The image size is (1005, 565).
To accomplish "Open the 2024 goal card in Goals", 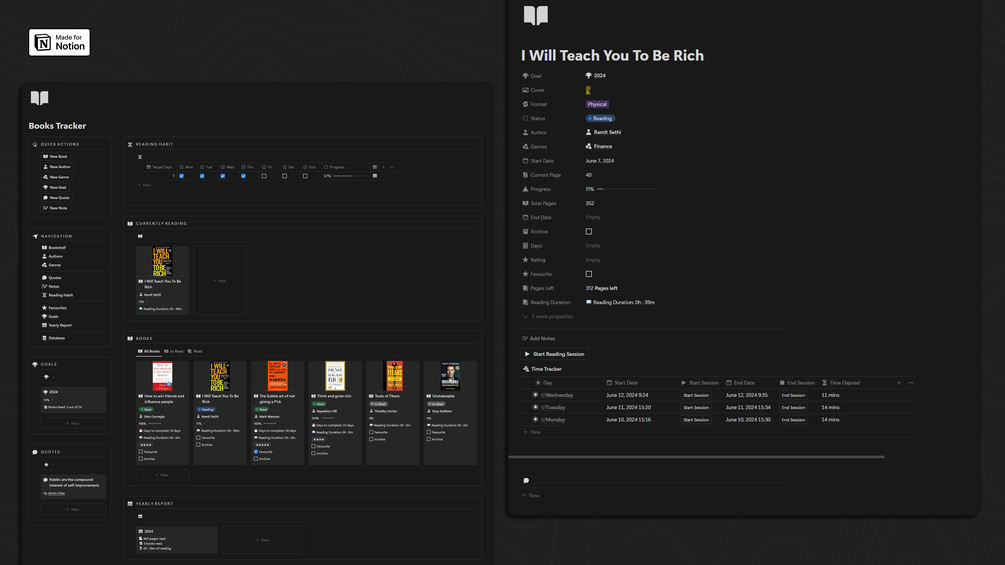I will pyautogui.click(x=73, y=400).
